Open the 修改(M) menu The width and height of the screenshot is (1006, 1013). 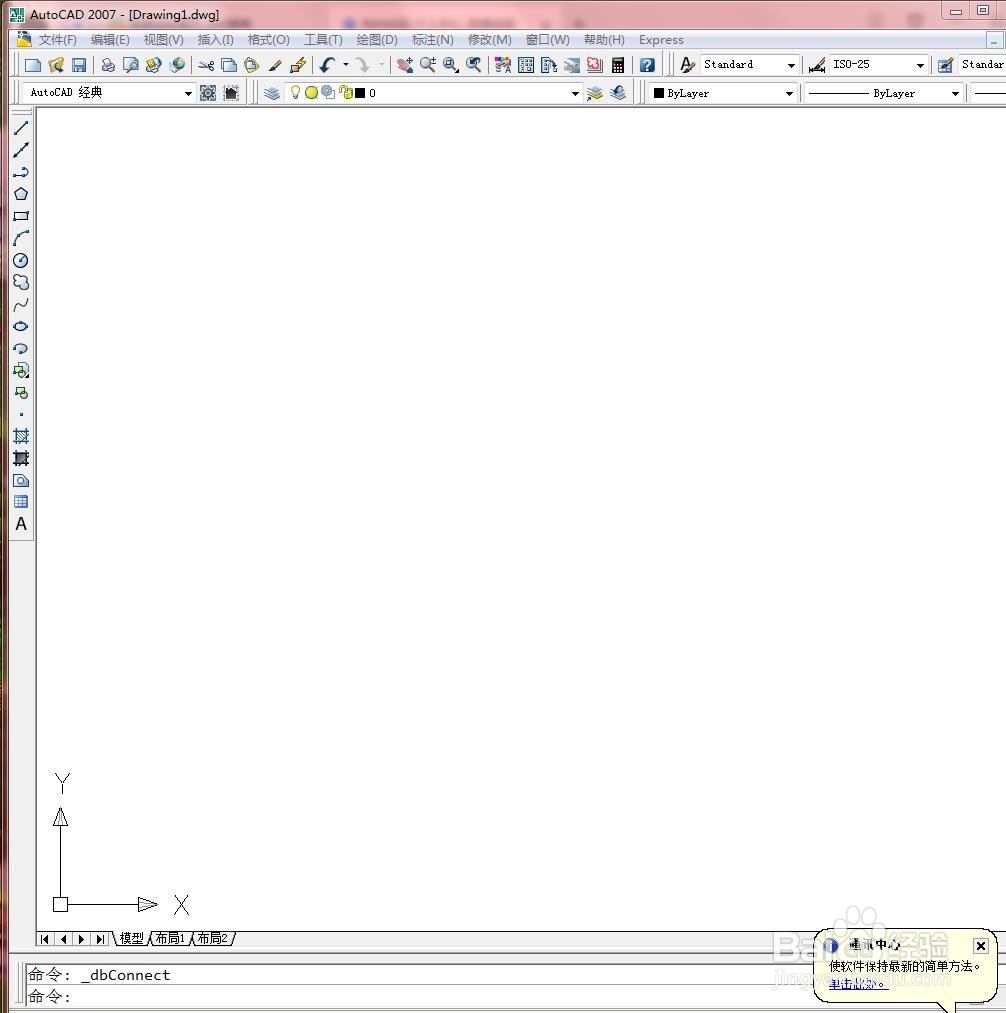[490, 39]
